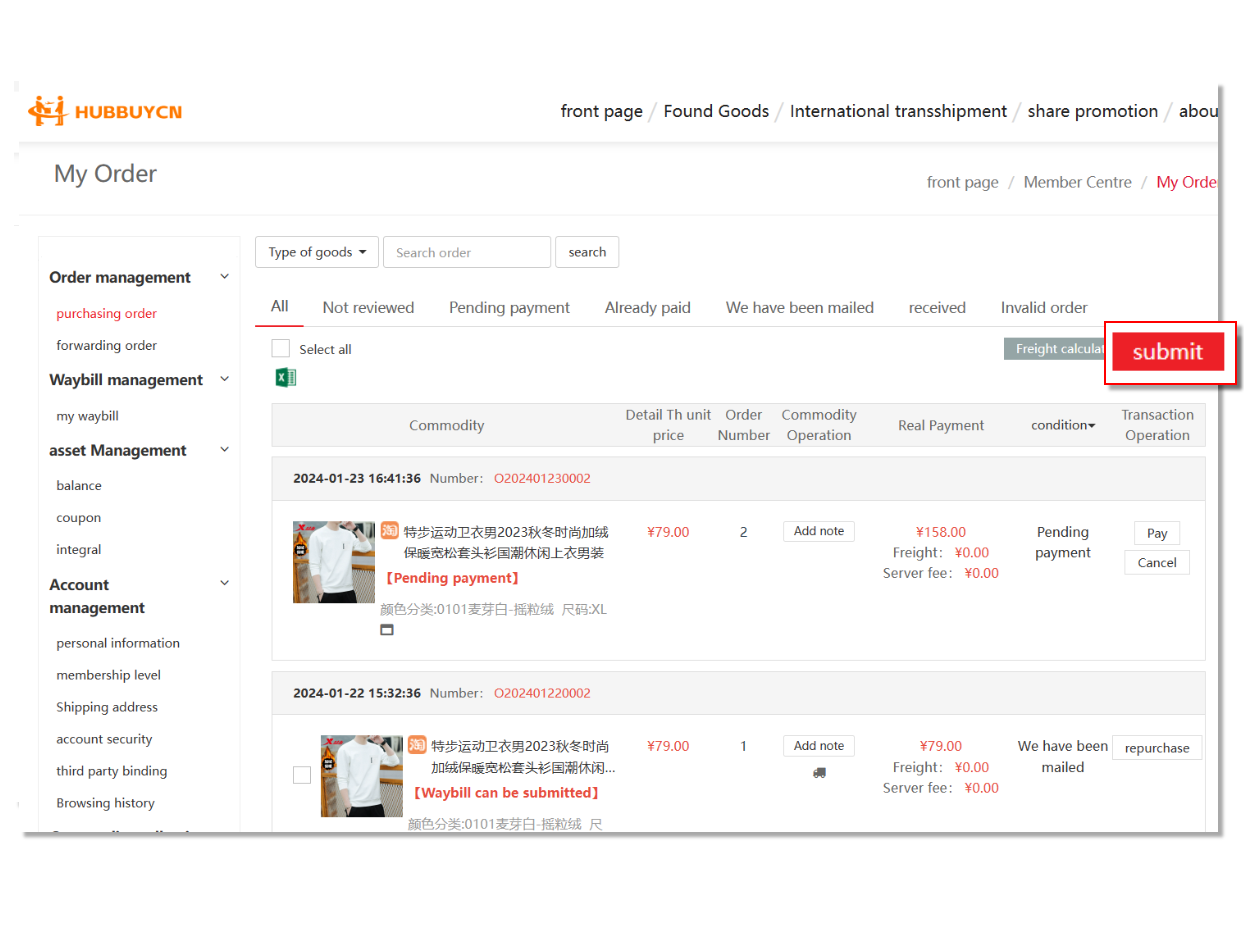Image resolution: width=1244 pixels, height=926 pixels.
Task: Click the repurchase button on second order
Action: (1157, 748)
